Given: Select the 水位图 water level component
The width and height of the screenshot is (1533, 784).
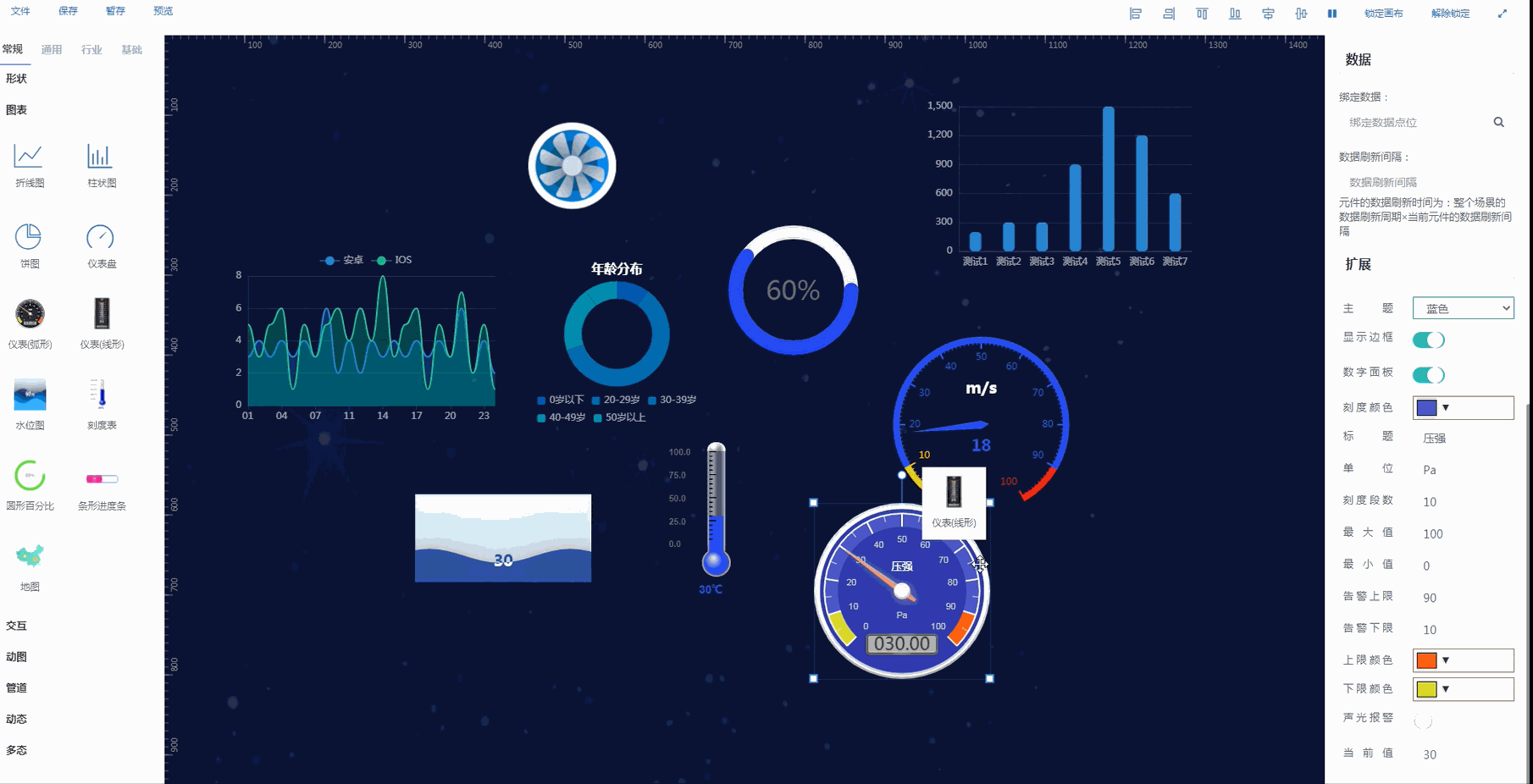Looking at the screenshot, I should tap(30, 405).
